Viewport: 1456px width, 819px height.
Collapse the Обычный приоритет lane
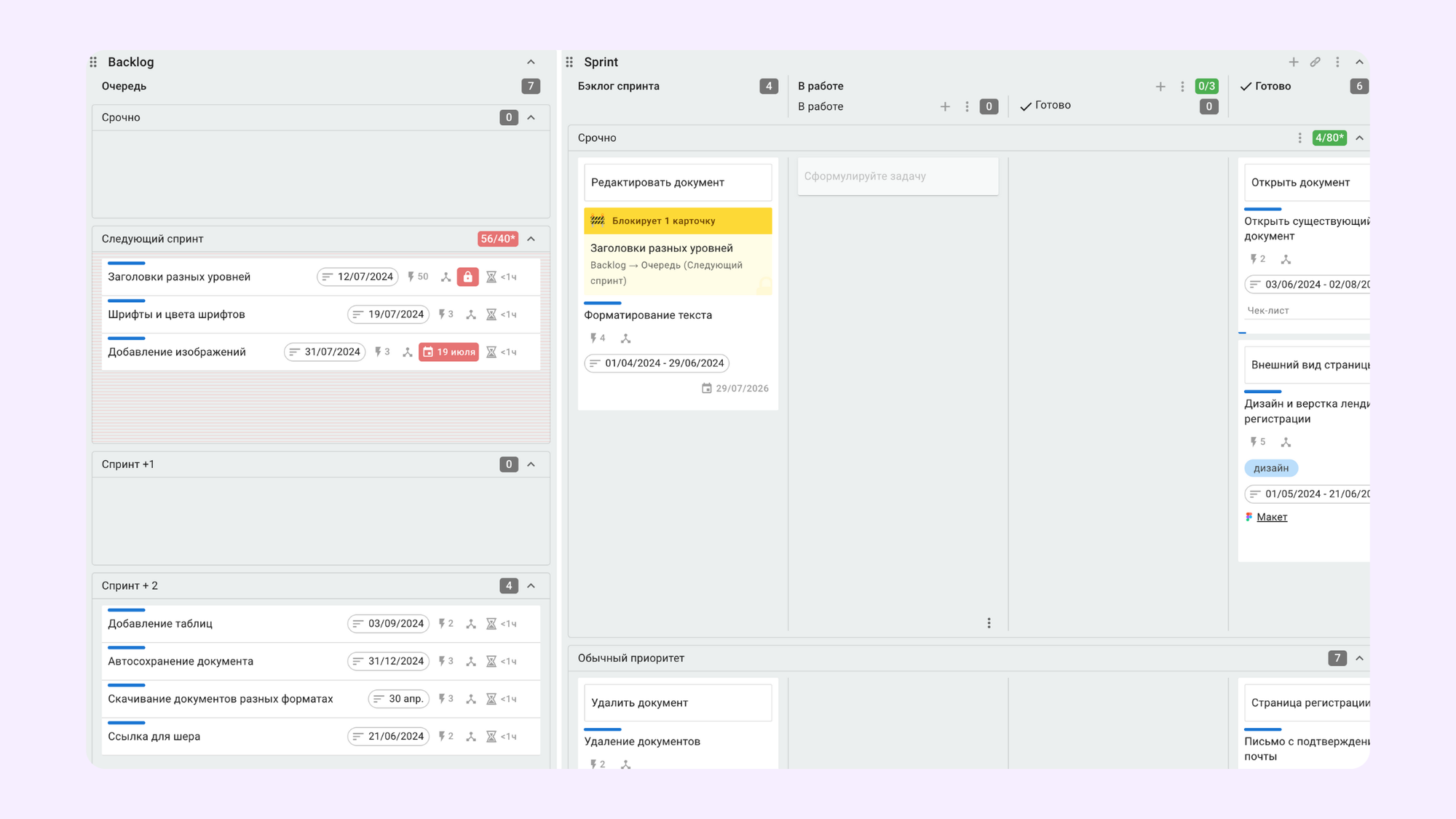(x=1359, y=658)
